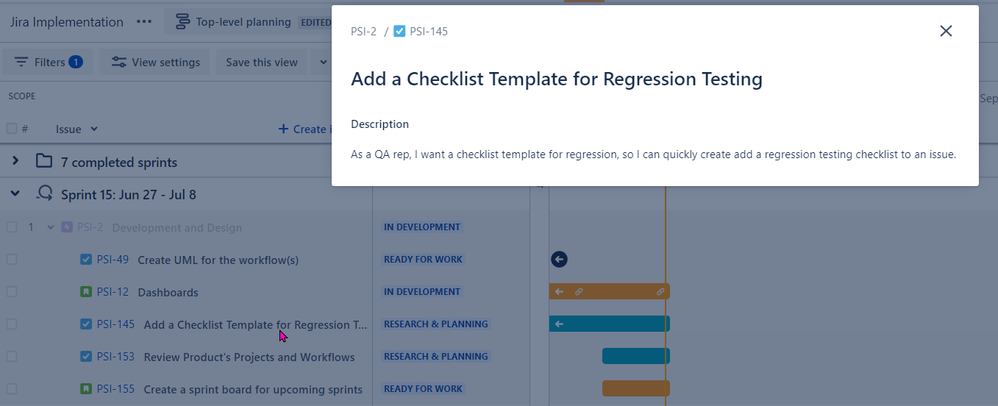Click the Save this view button
This screenshot has width=998, height=406.
click(262, 62)
